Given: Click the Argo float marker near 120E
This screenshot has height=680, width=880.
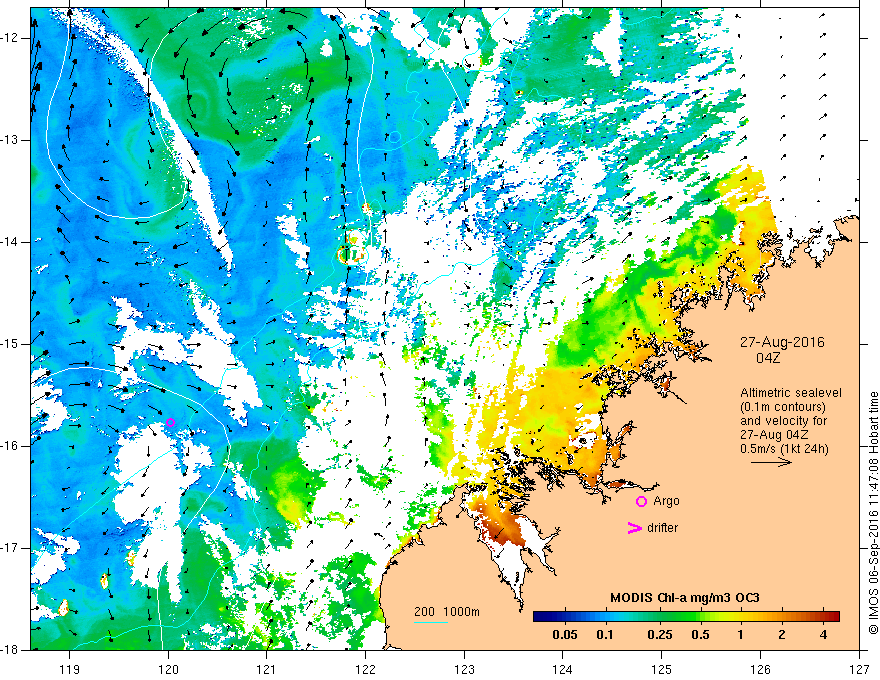Looking at the screenshot, I should [x=171, y=422].
